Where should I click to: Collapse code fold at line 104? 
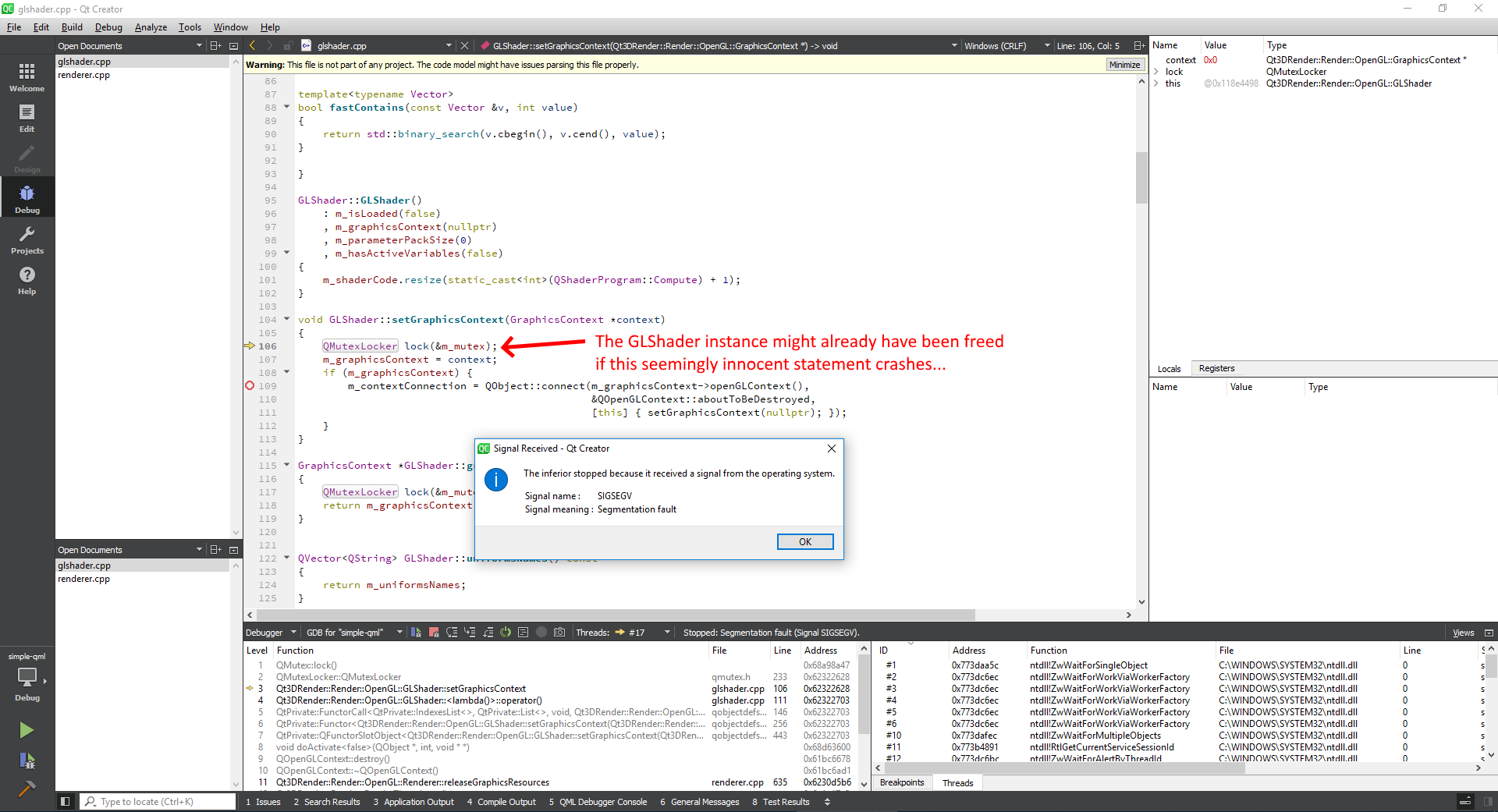click(286, 319)
